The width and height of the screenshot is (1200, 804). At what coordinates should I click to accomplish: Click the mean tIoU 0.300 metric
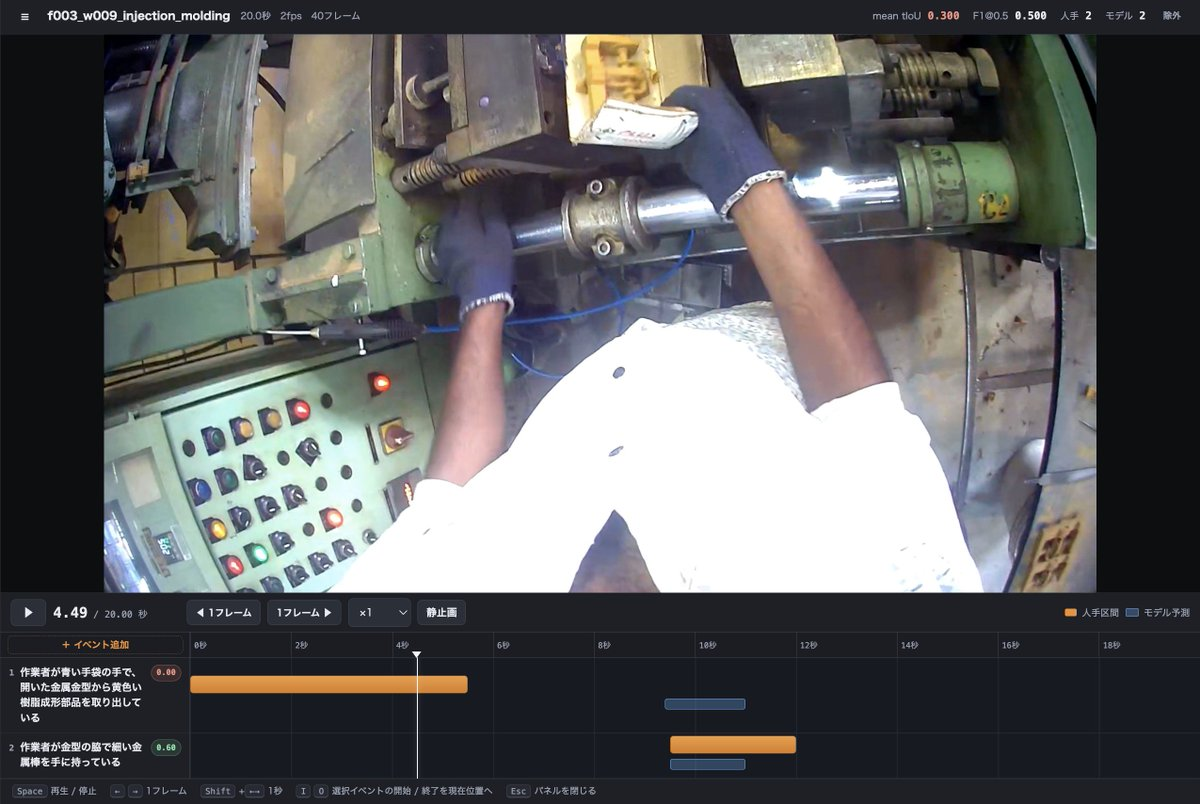tap(916, 16)
